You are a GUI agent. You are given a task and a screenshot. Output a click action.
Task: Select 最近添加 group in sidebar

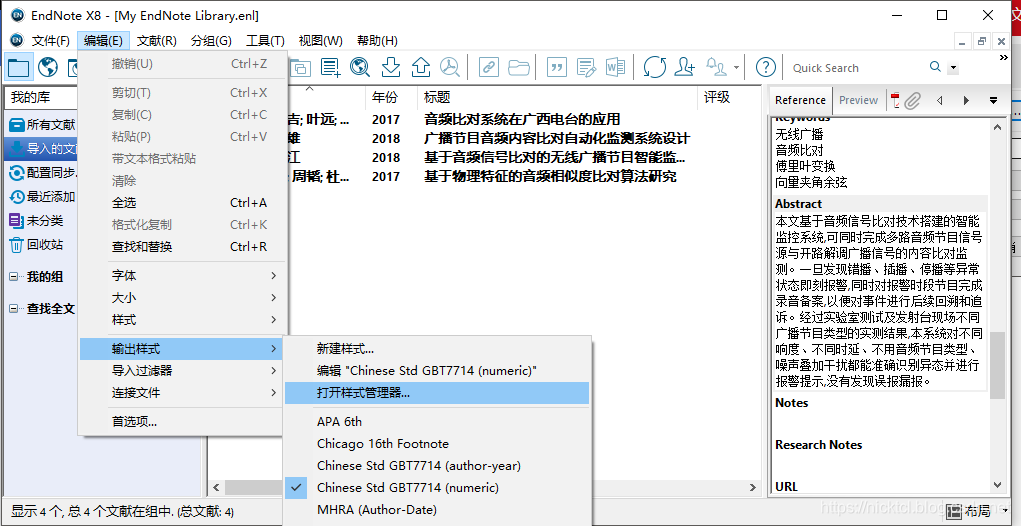tap(42, 197)
